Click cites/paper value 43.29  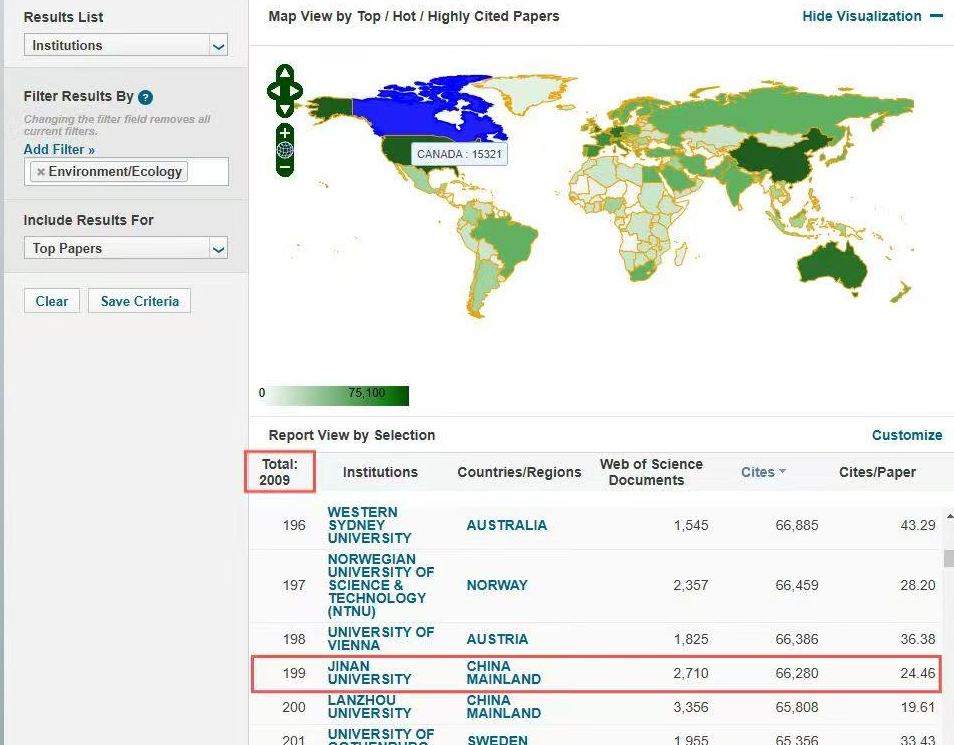click(917, 525)
